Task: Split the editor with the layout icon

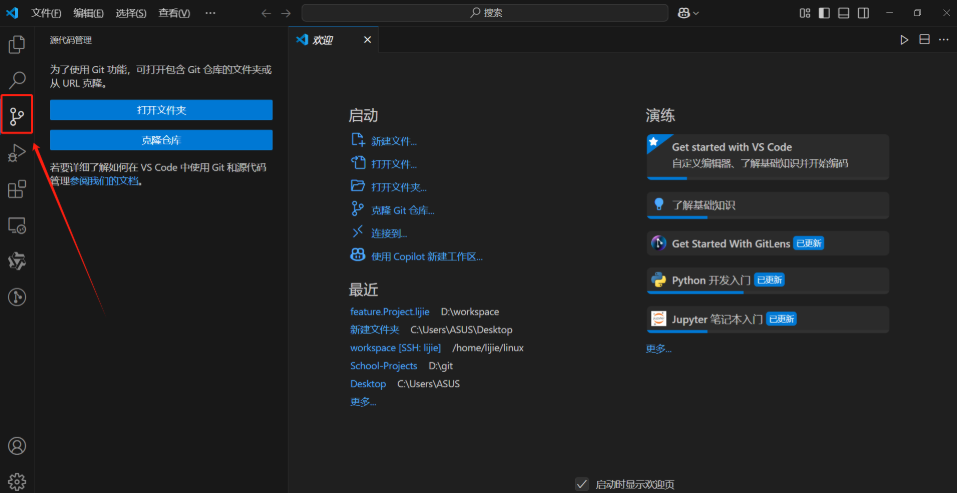Action: click(x=925, y=40)
